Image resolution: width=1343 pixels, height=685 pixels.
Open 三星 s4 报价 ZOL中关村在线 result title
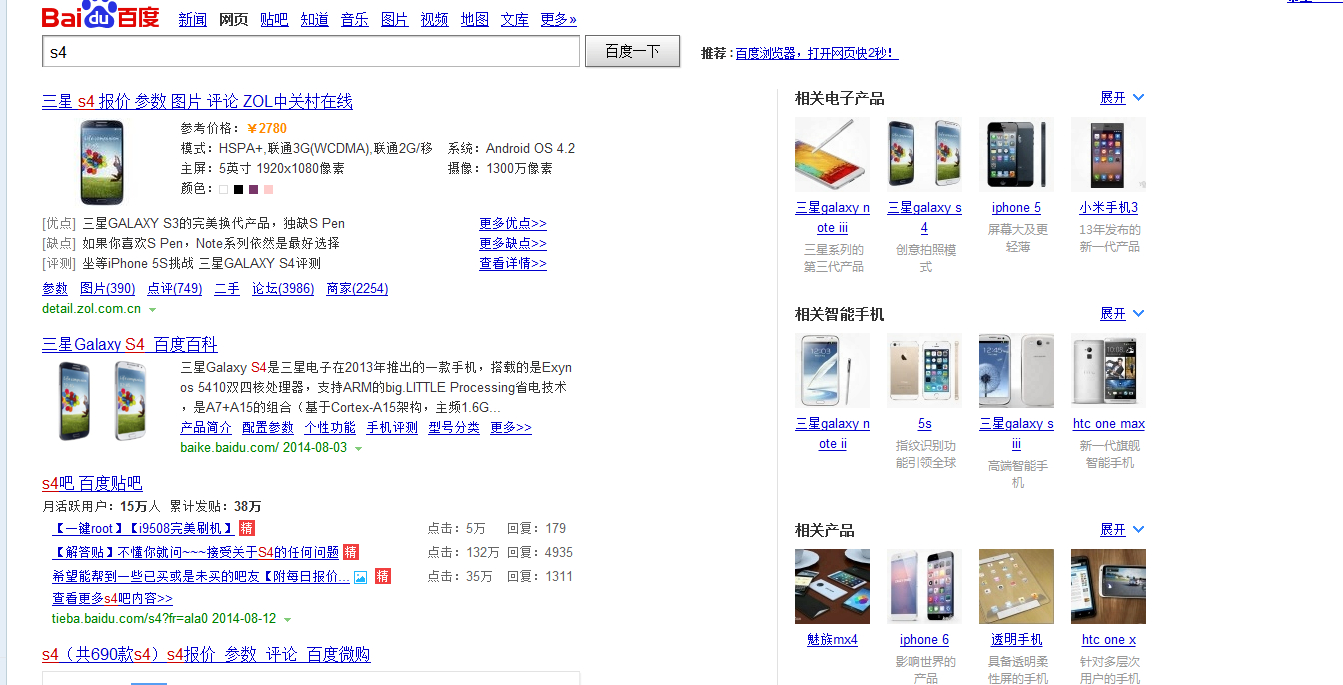point(197,101)
